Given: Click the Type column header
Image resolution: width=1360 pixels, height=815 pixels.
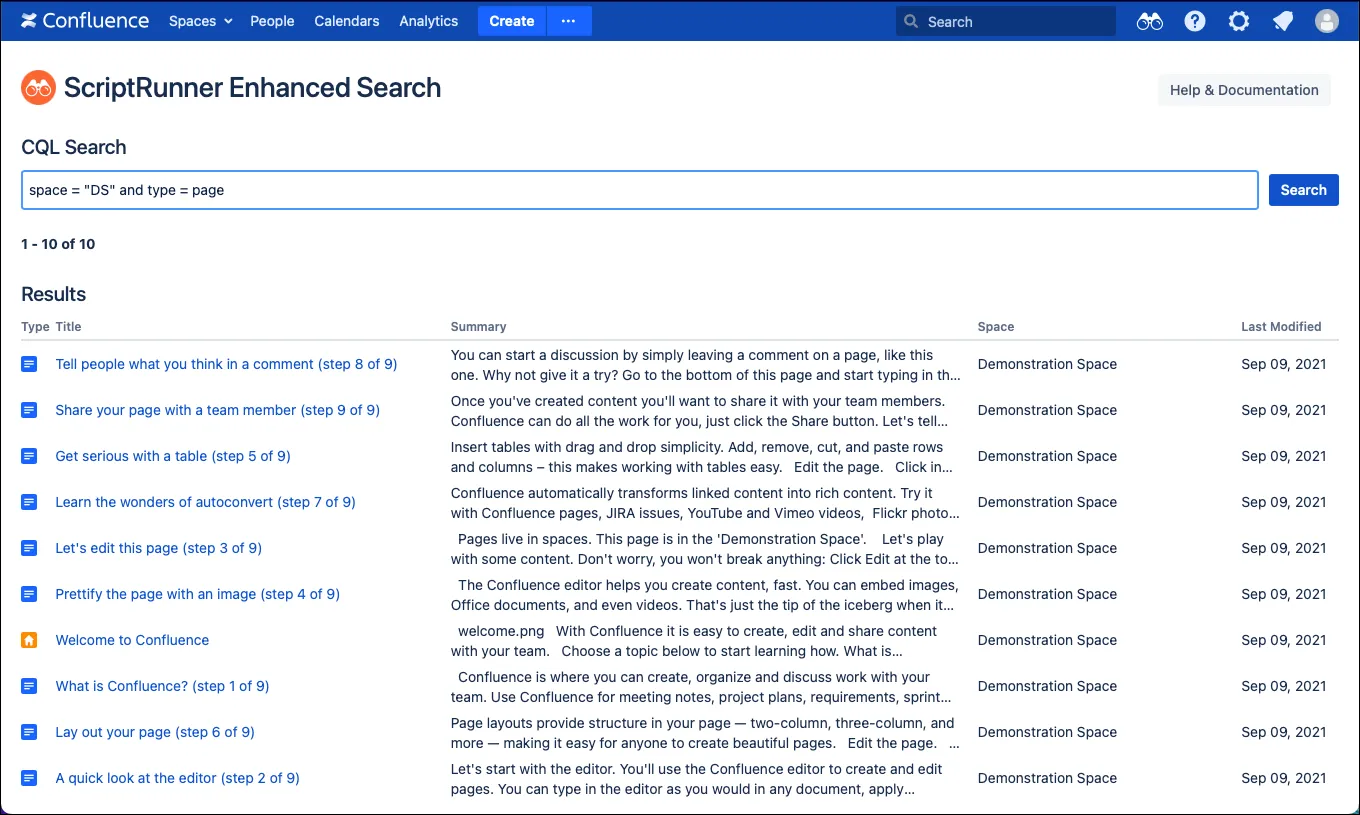Looking at the screenshot, I should tap(35, 327).
